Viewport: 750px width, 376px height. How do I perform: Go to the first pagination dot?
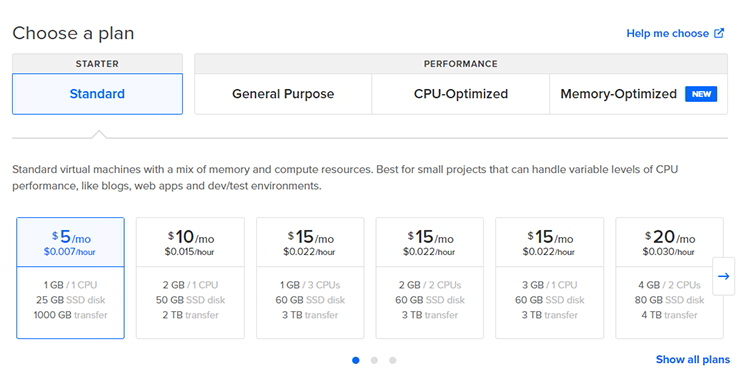[x=356, y=360]
